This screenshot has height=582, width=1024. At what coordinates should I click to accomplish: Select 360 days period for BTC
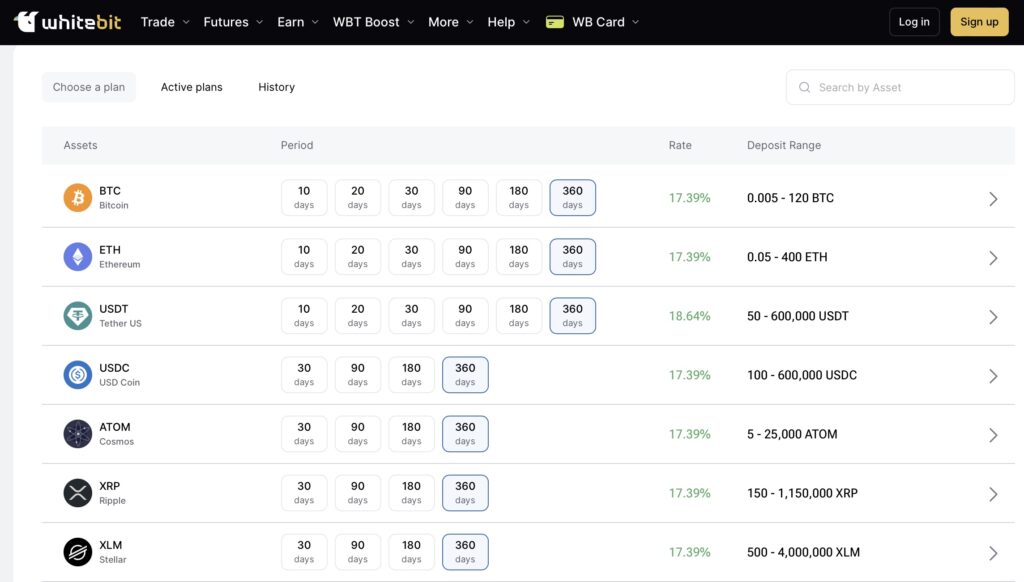[573, 197]
